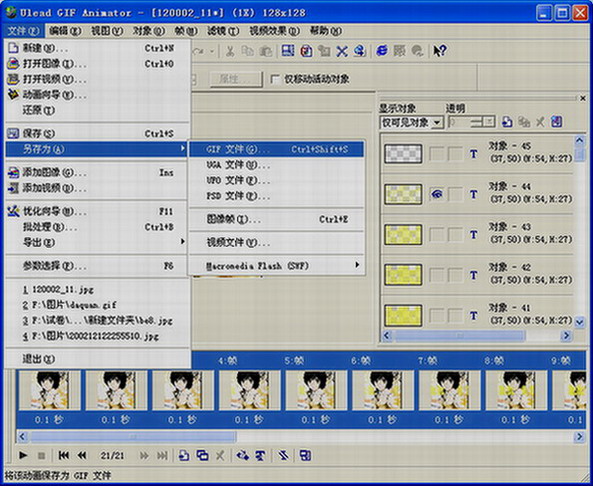Open the 滤镜 menu in menu bar
This screenshot has height=486, width=593.
click(223, 31)
